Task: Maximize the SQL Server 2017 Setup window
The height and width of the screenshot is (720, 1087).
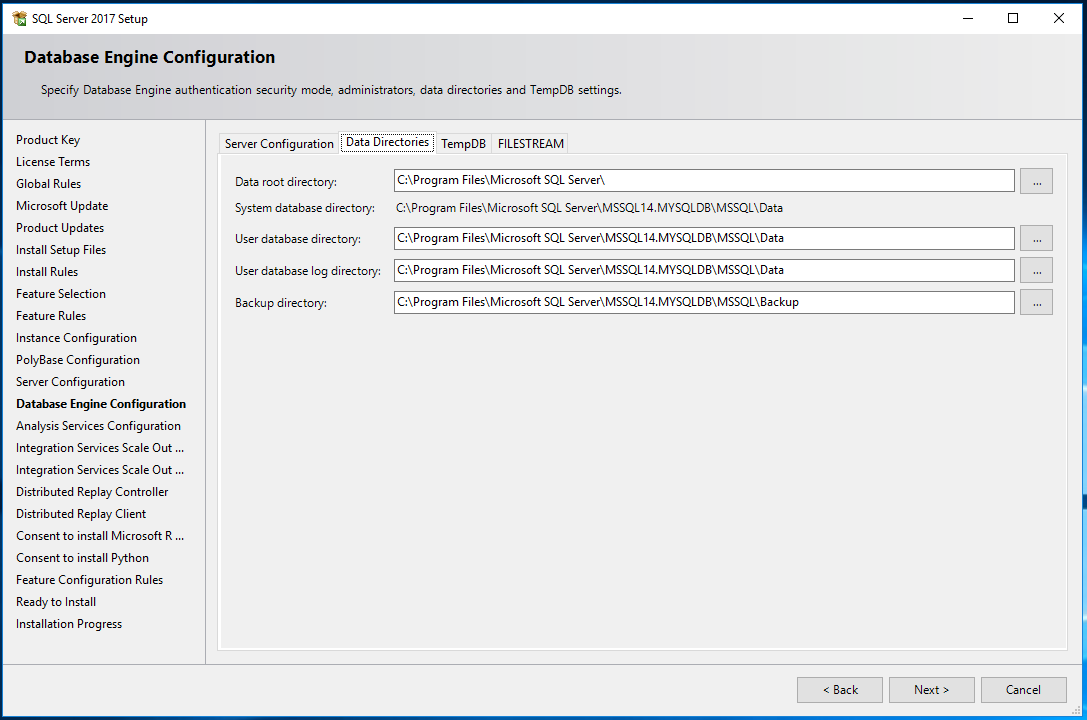Action: (x=1013, y=18)
